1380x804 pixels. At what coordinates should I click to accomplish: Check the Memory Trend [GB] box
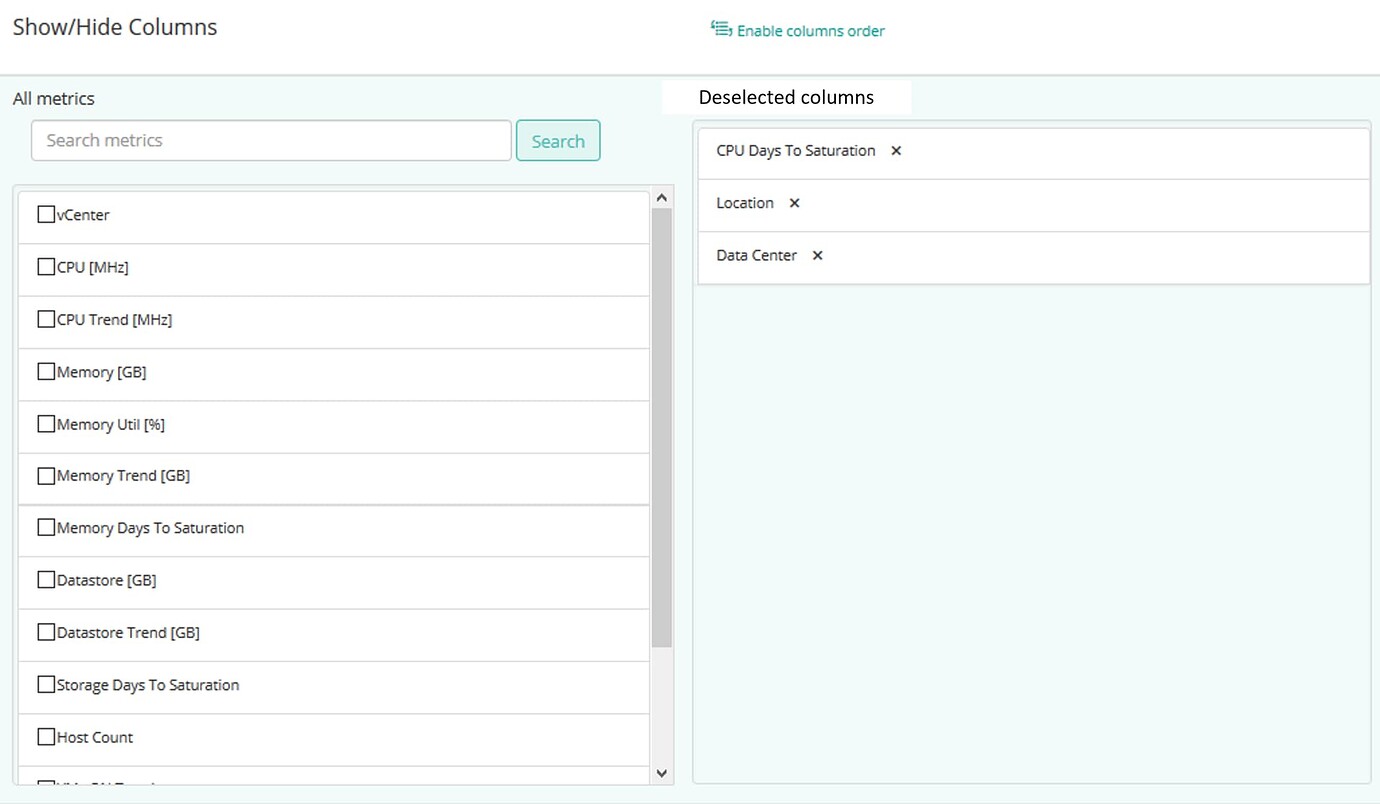45,475
